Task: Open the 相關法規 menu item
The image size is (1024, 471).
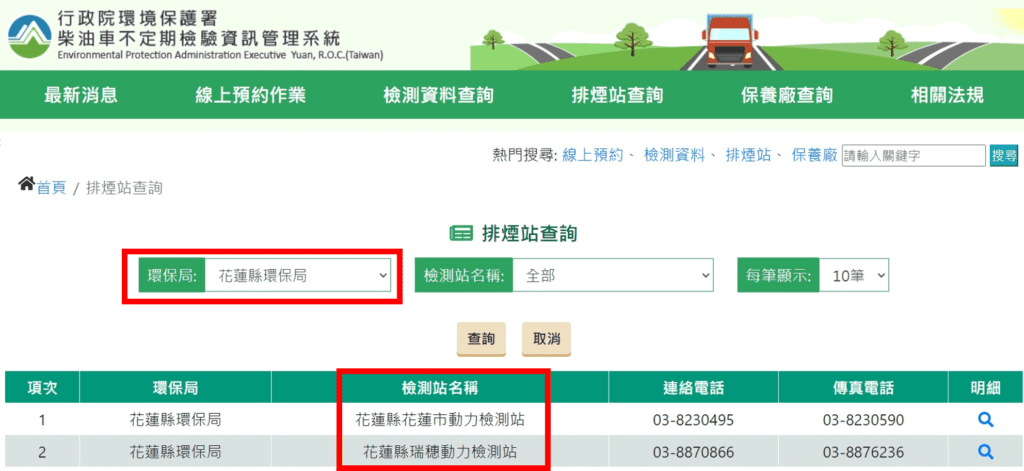Action: [x=947, y=96]
